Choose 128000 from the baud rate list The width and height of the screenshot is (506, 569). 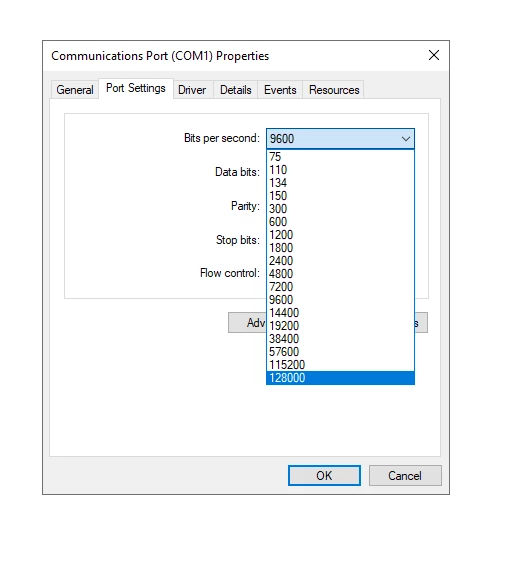point(340,378)
